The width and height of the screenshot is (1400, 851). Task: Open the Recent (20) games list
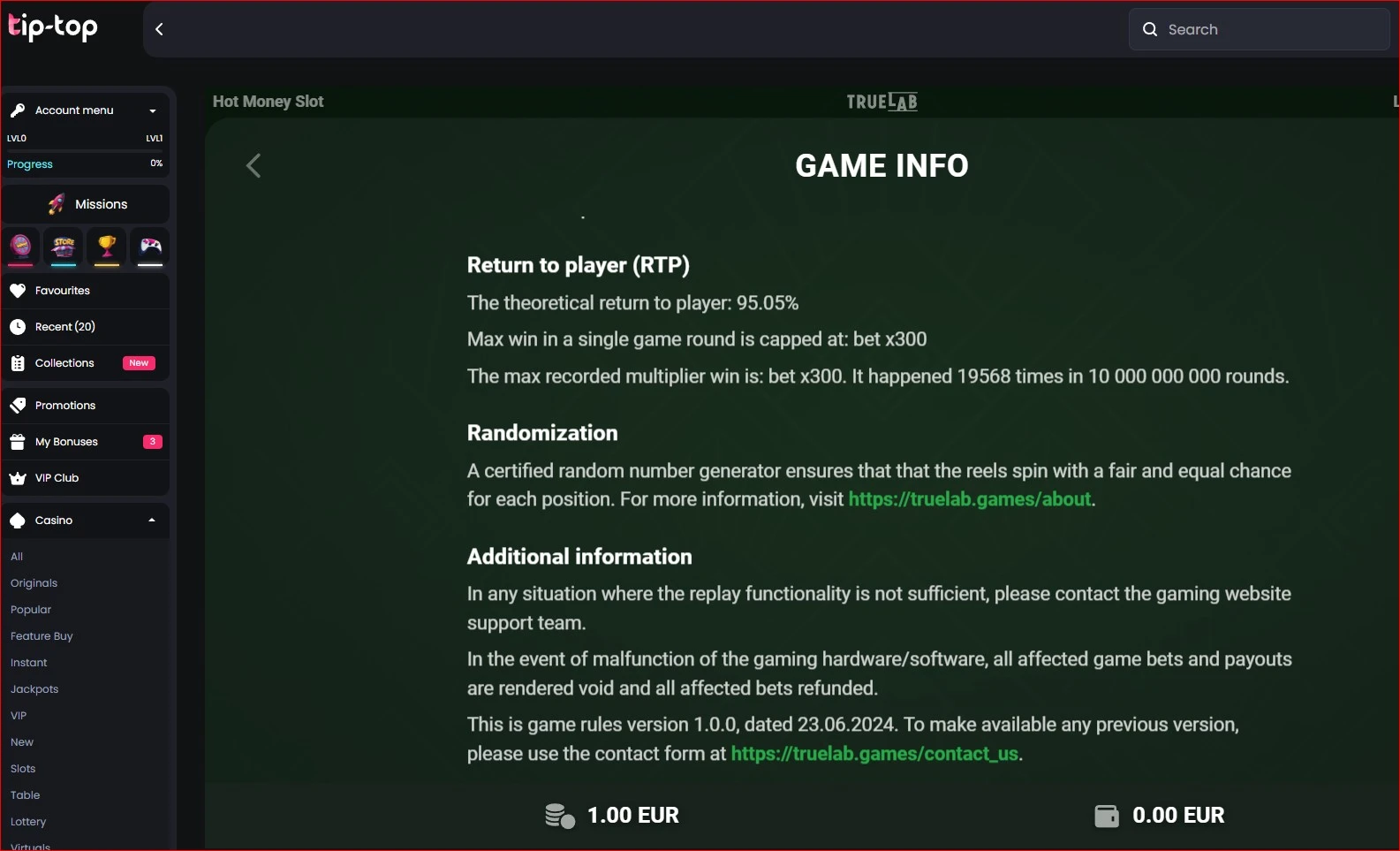point(86,327)
